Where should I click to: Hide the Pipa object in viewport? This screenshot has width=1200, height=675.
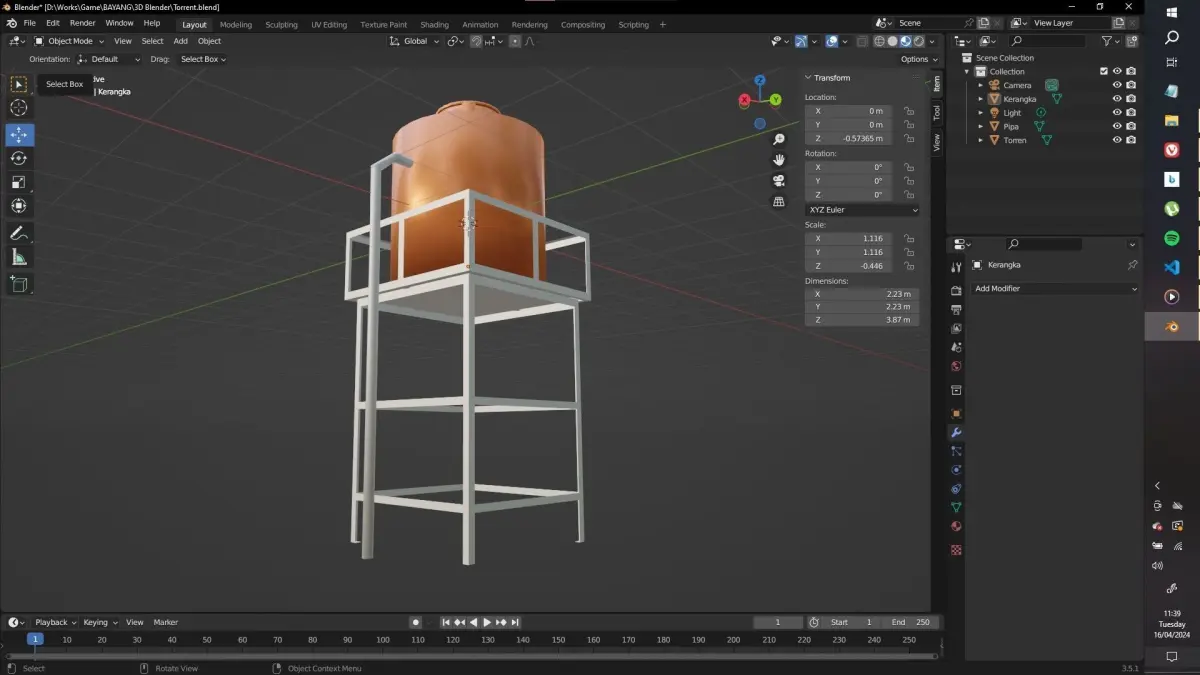point(1117,126)
